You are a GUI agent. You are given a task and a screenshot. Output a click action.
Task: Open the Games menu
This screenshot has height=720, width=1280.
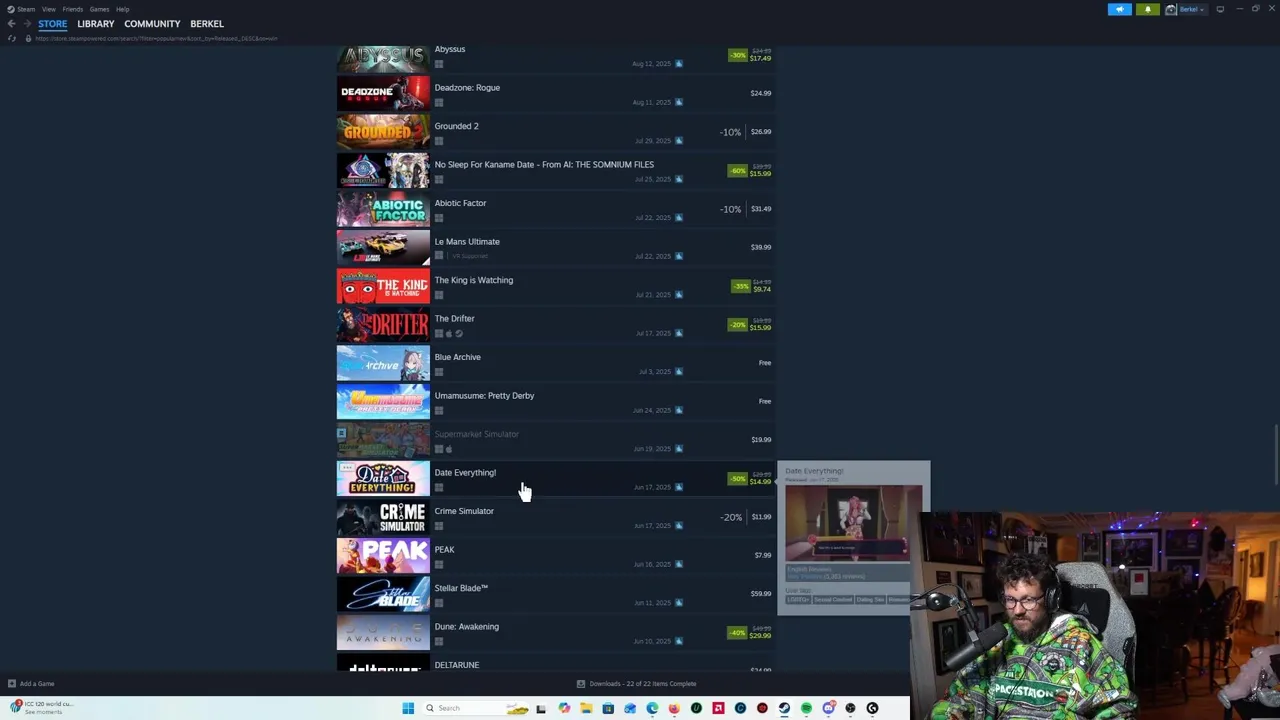[99, 9]
